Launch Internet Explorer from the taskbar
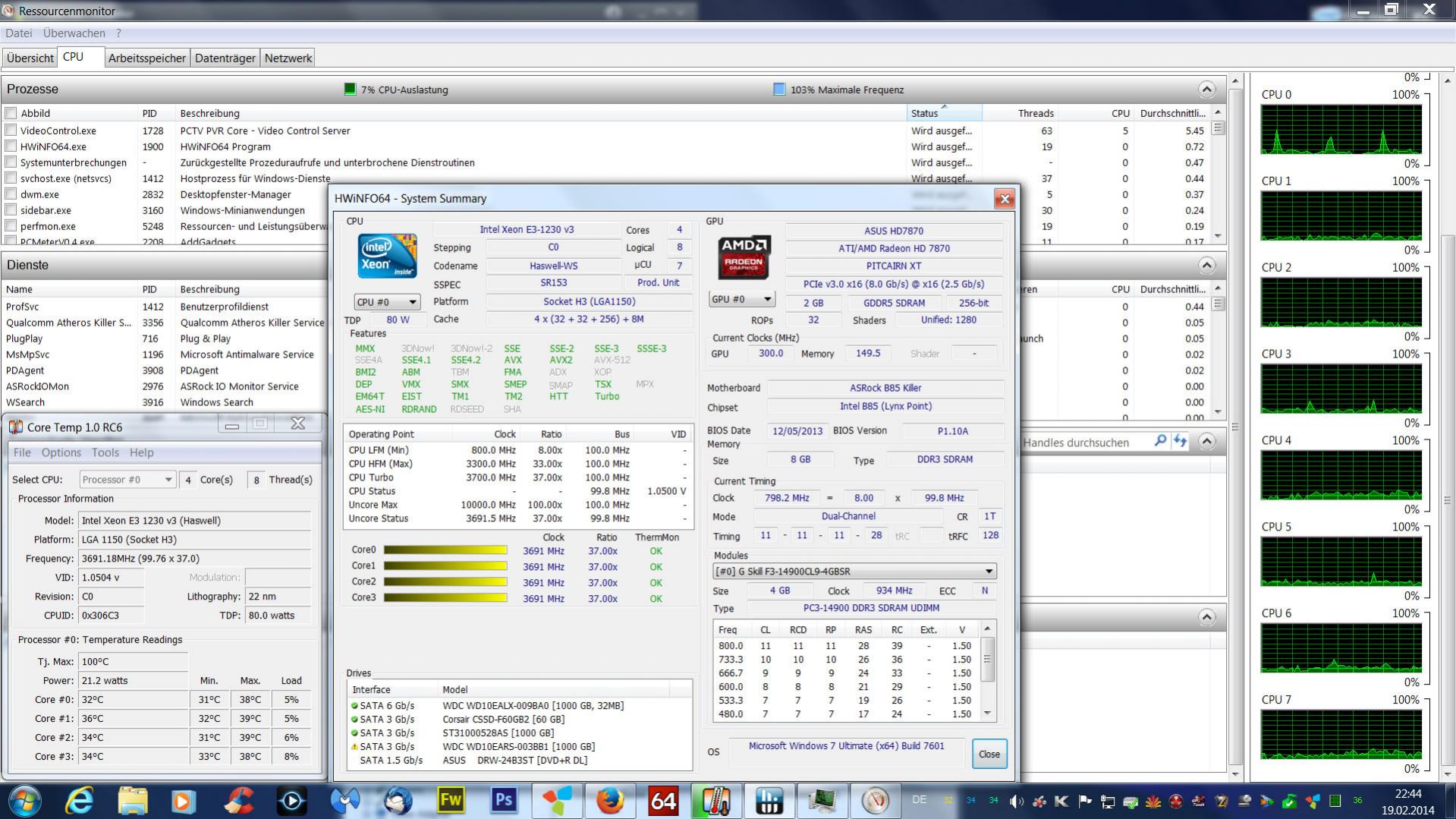 coord(79,801)
